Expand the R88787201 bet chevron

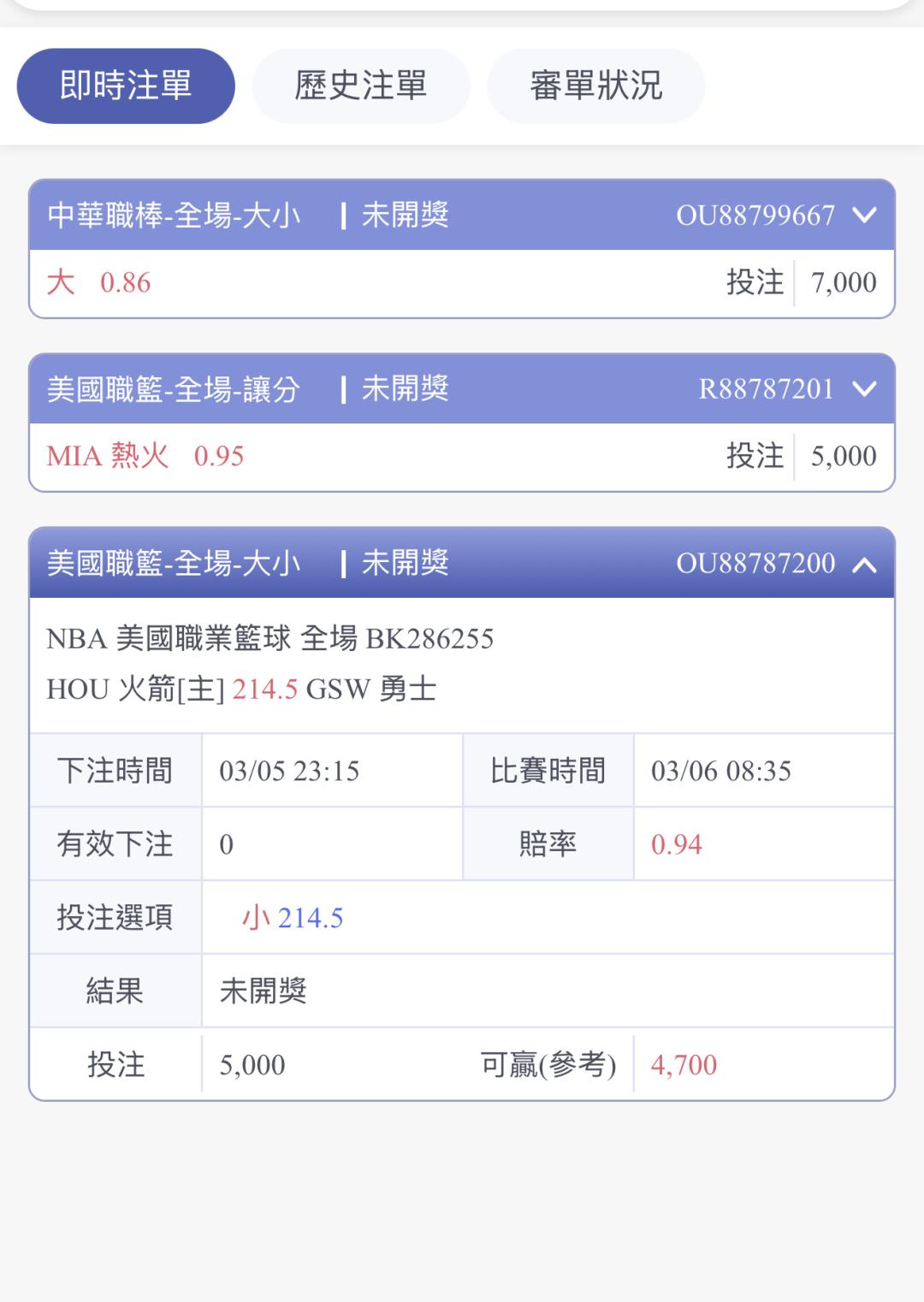865,389
